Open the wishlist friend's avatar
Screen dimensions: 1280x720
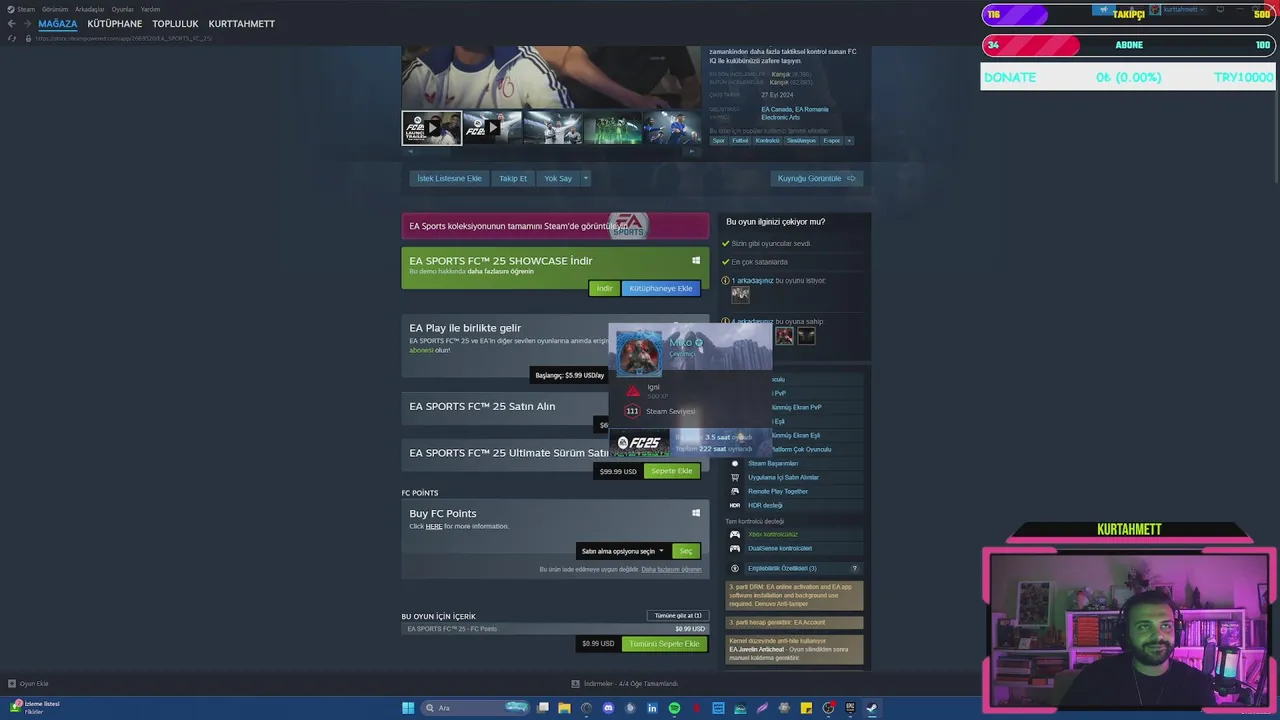pyautogui.click(x=740, y=294)
